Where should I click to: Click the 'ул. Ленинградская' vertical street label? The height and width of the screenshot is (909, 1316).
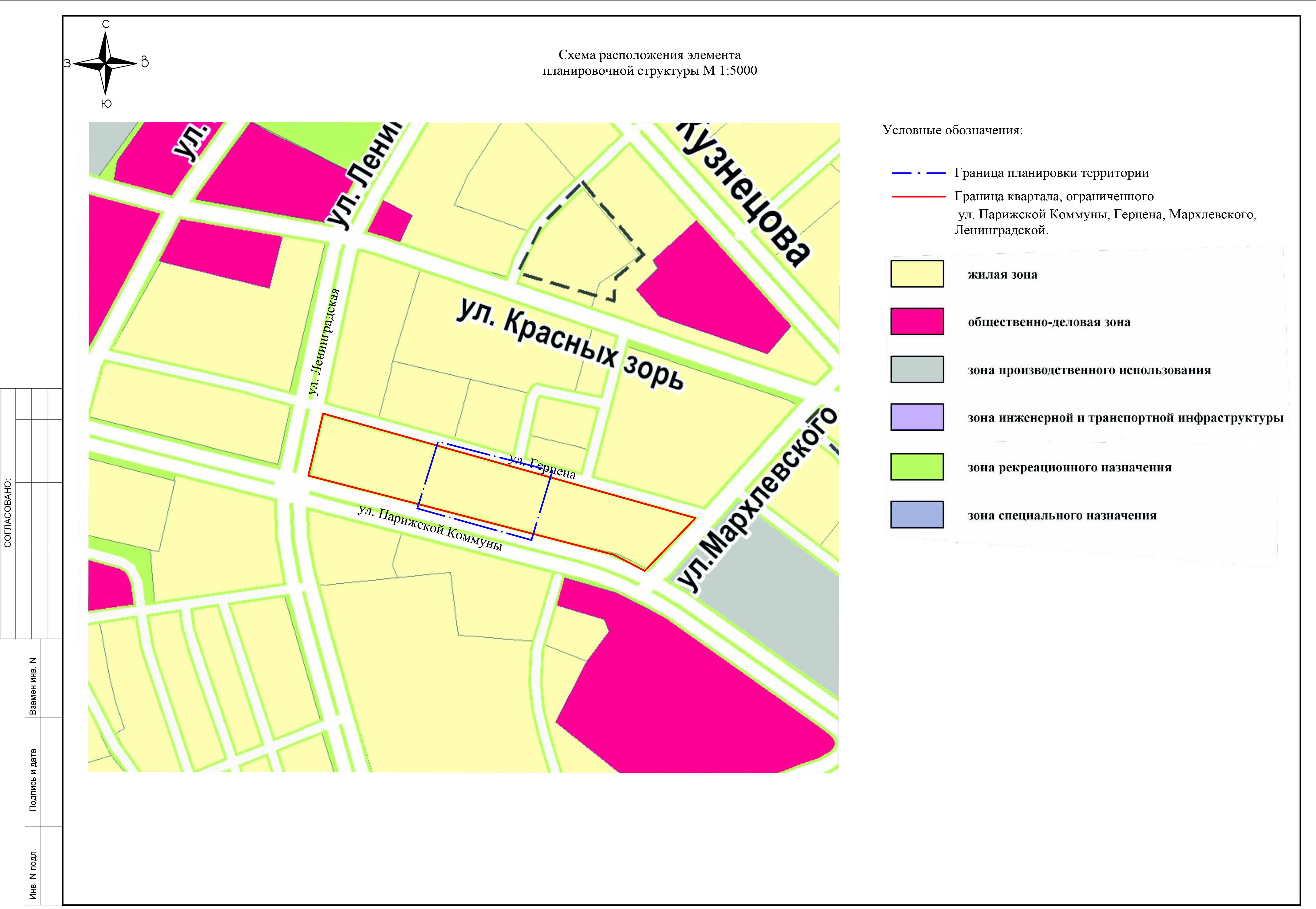(x=324, y=342)
